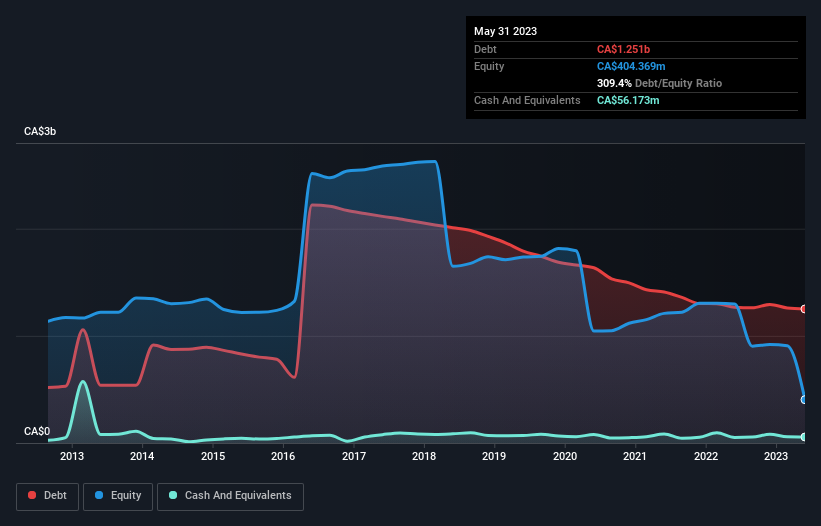Click the 2019 x-axis label
The width and height of the screenshot is (821, 526).
(494, 456)
